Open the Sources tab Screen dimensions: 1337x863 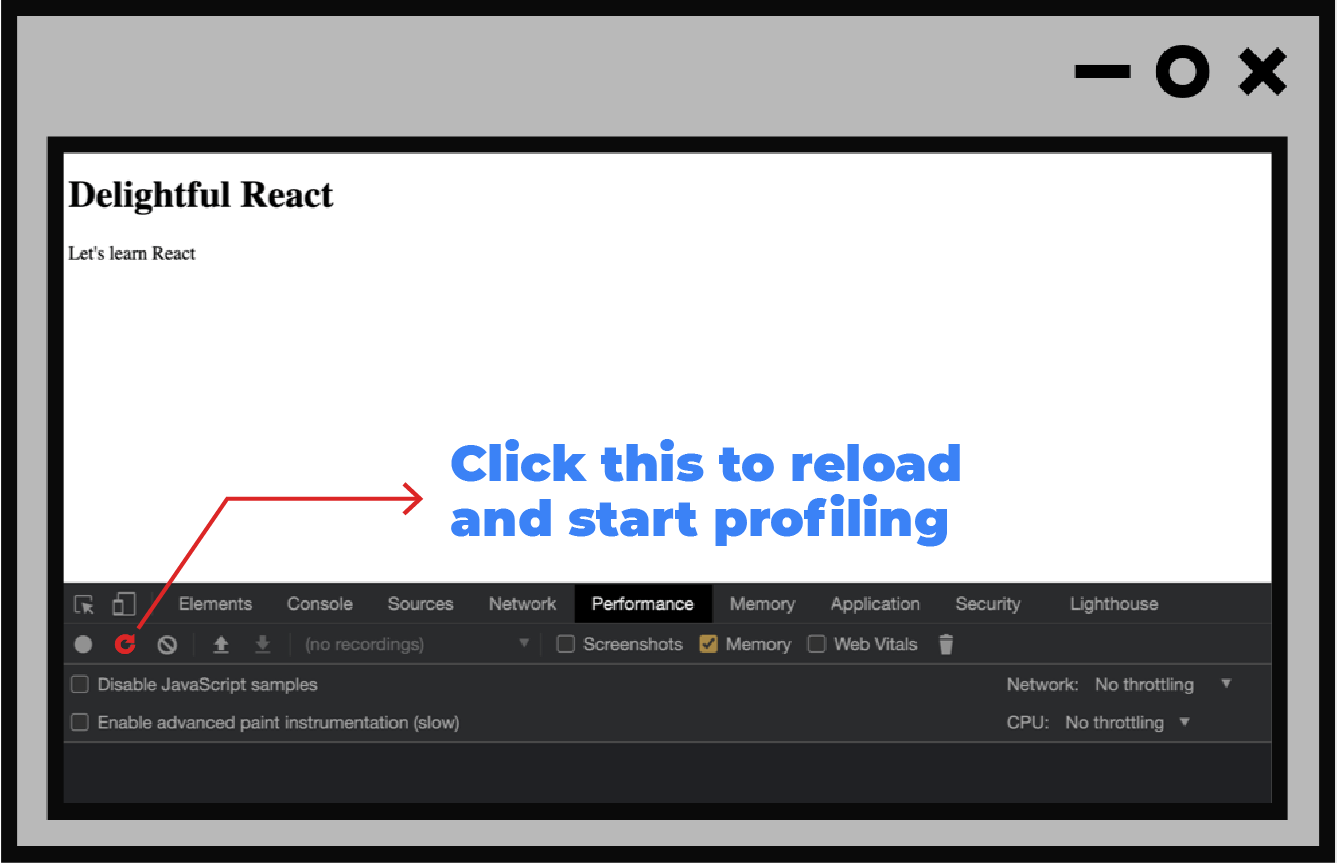click(420, 604)
